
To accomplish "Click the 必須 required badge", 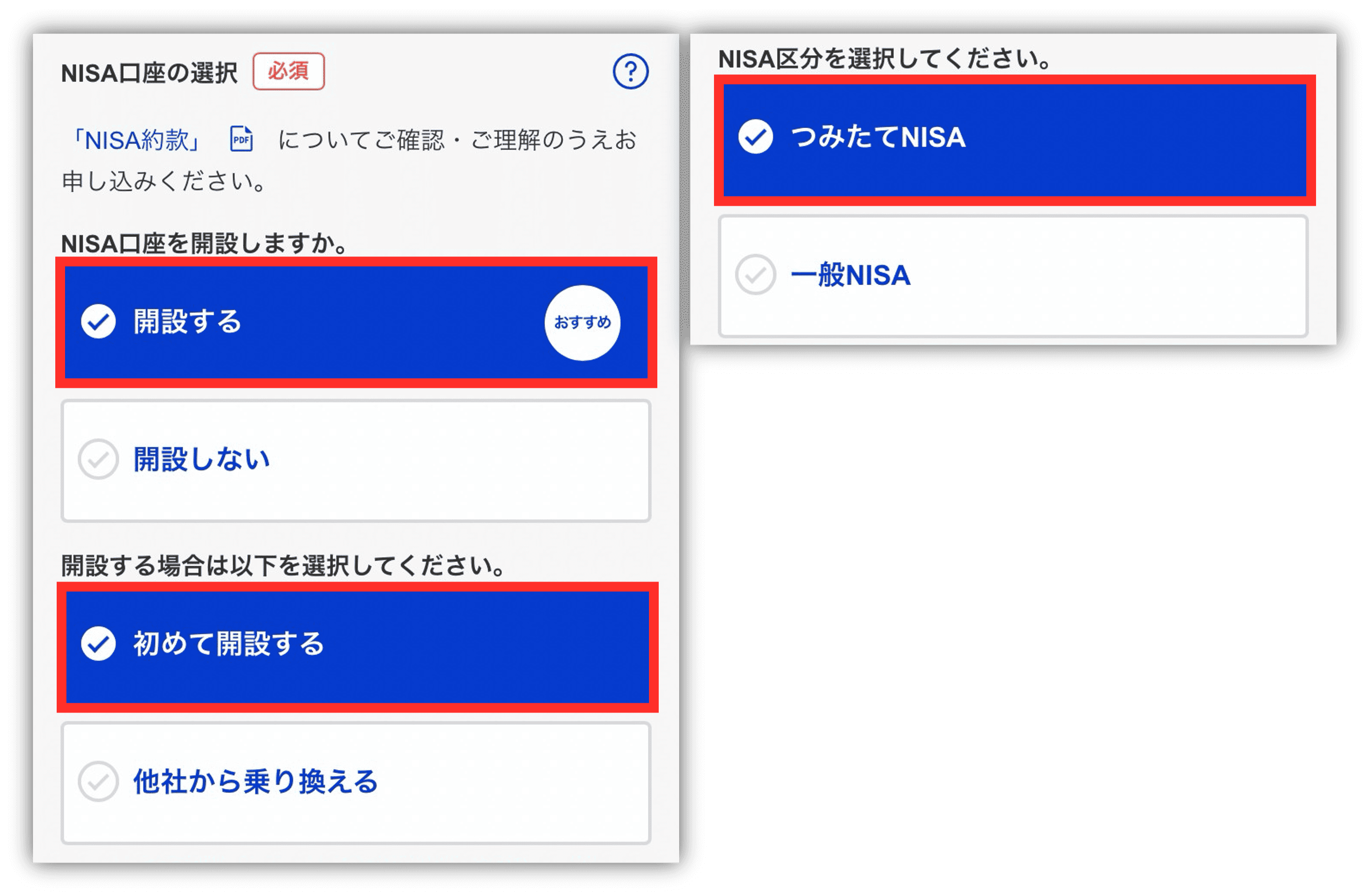I will pos(289,72).
